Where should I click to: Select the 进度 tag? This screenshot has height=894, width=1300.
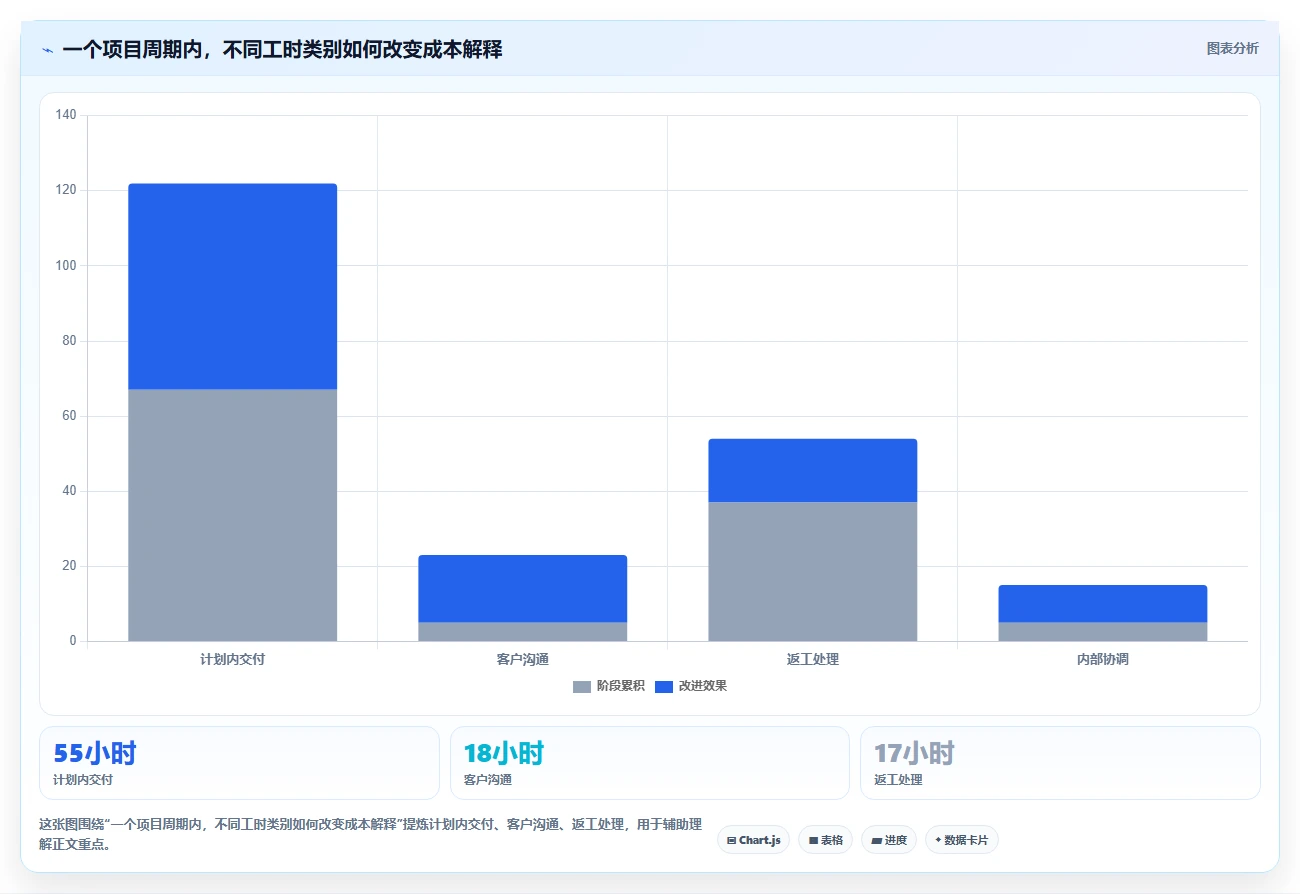pos(889,840)
